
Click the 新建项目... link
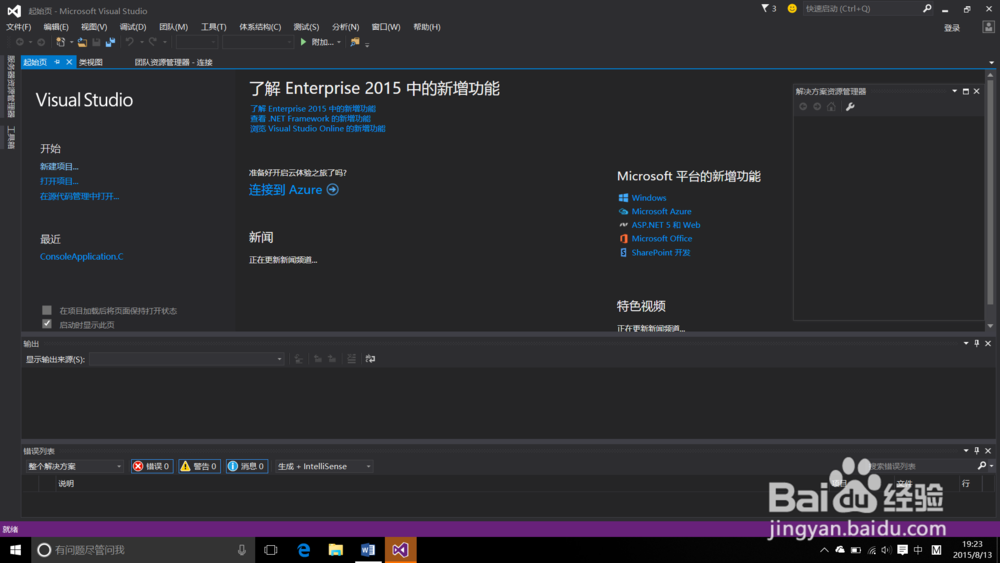point(59,166)
